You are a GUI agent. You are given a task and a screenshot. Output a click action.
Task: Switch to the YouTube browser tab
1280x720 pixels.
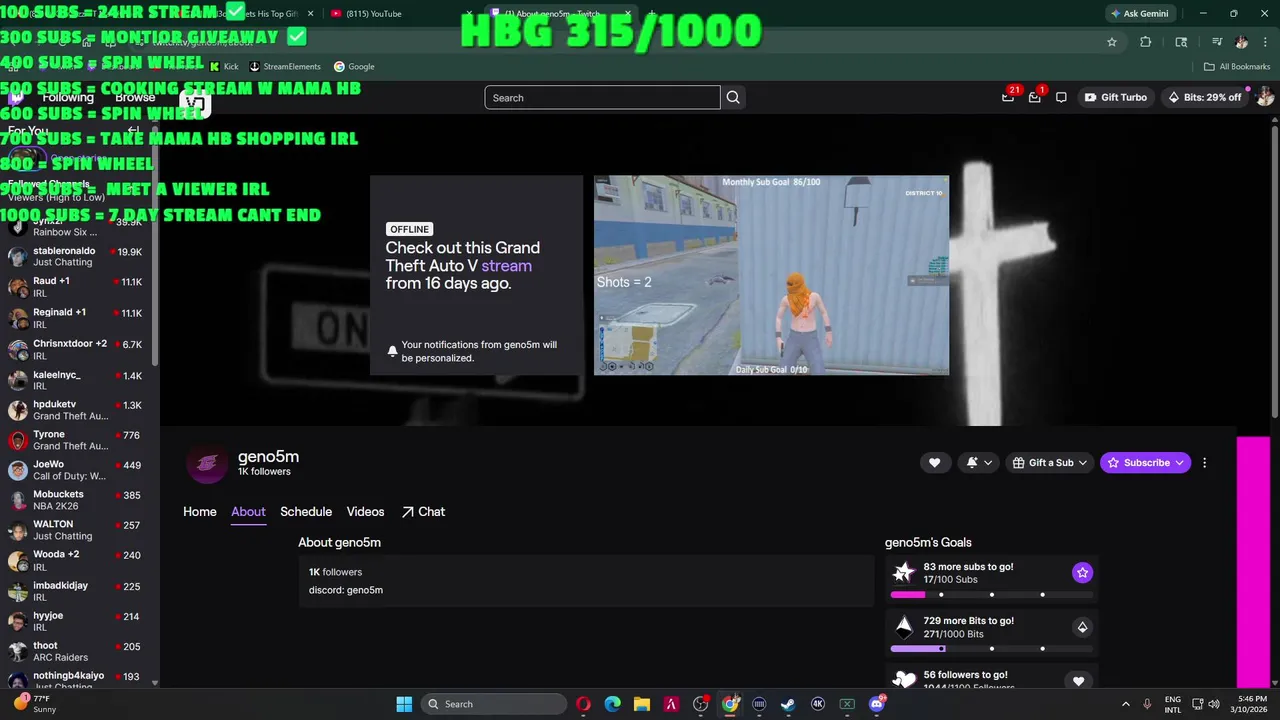tap(395, 14)
